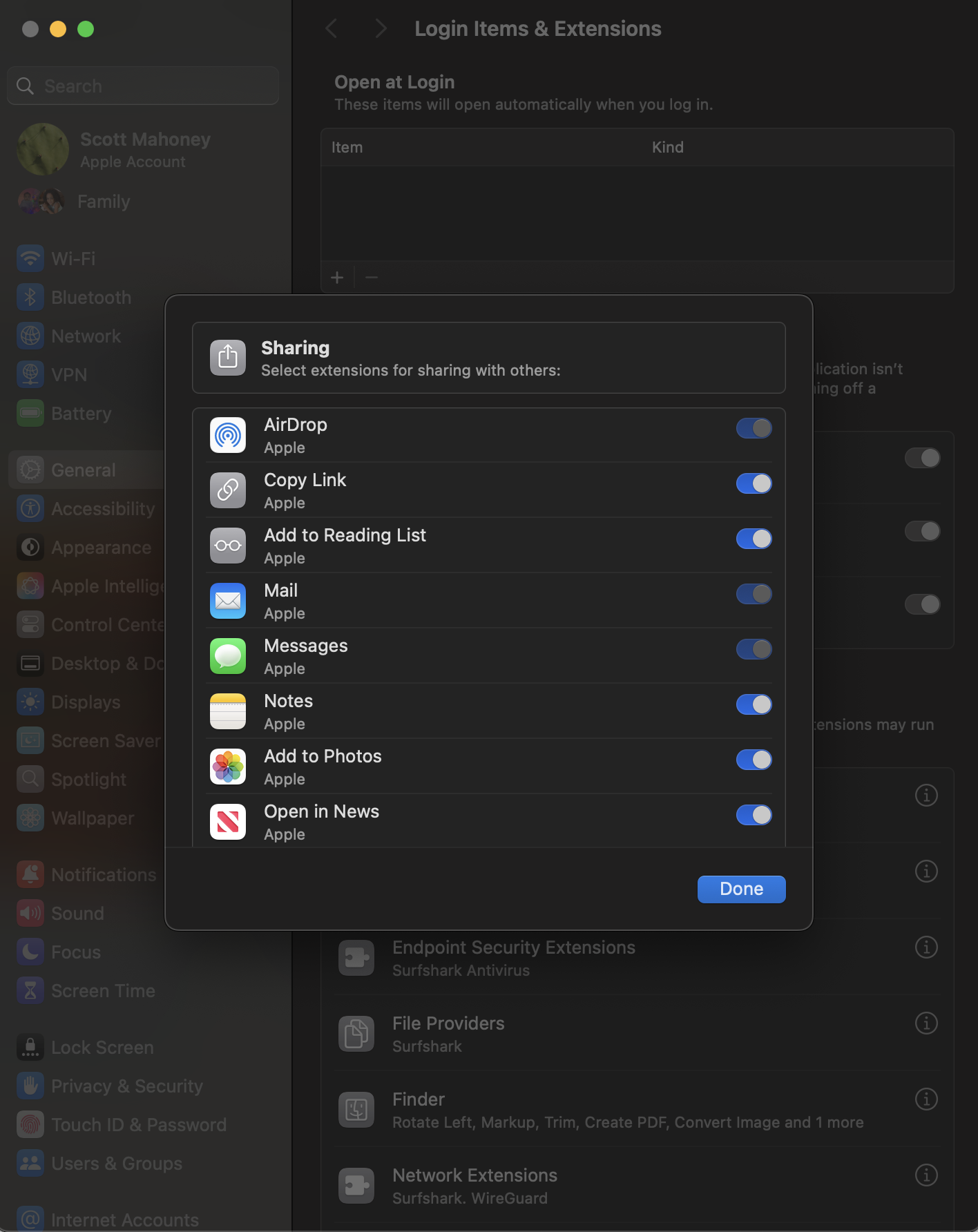
Task: Click the Copy Link chain icon
Action: [x=228, y=490]
